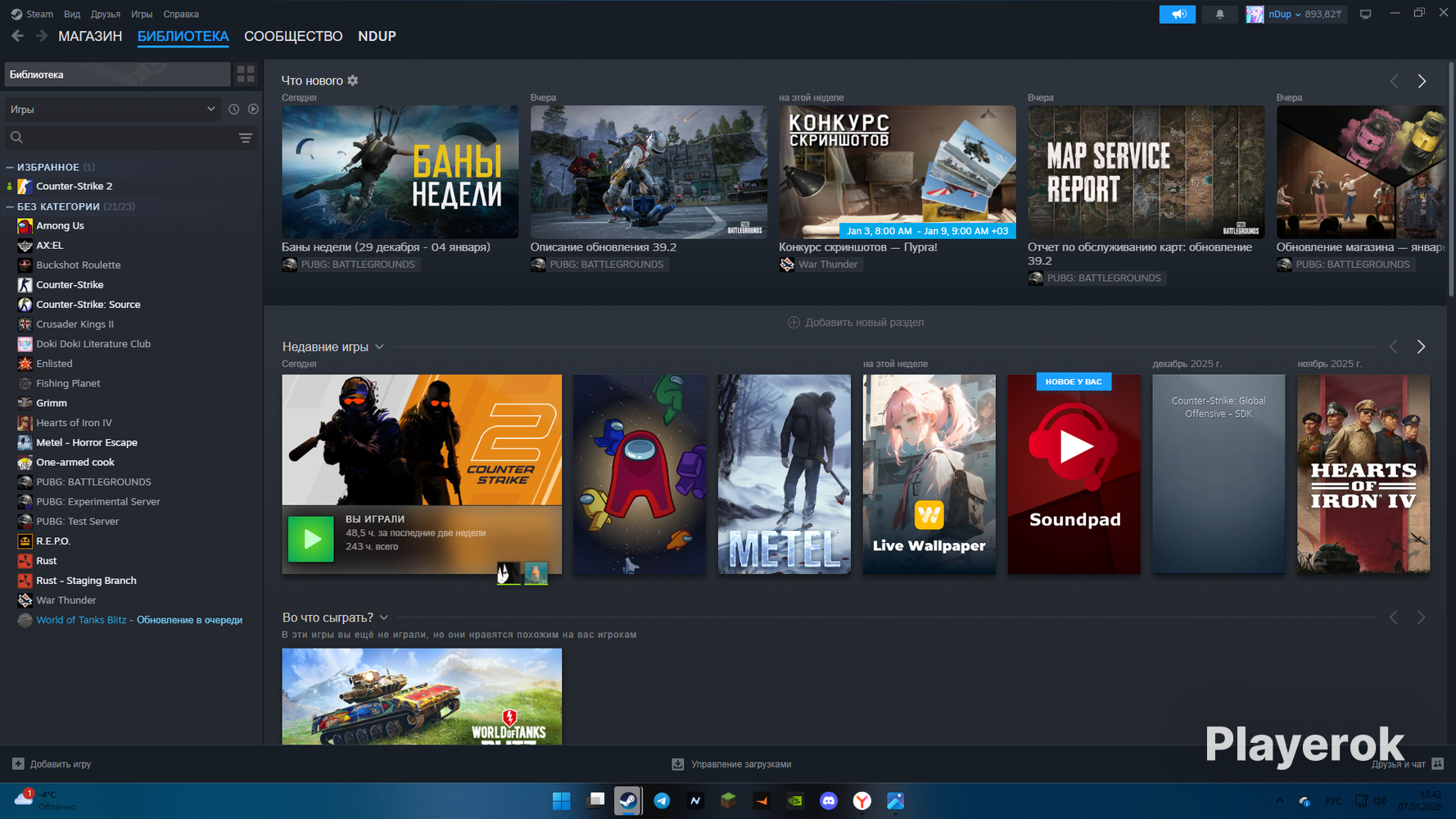Collapse the БЕЗ КАТЕГОРИИ category

10,206
